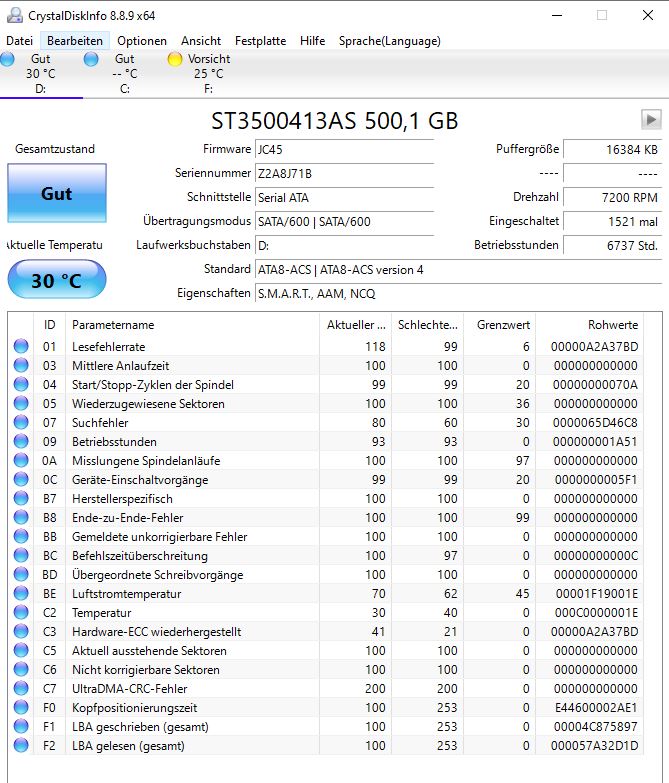Click the Eigenschaften field S.M.A.R.T., AAM, NCQ
This screenshot has height=783, width=669.
458,294
